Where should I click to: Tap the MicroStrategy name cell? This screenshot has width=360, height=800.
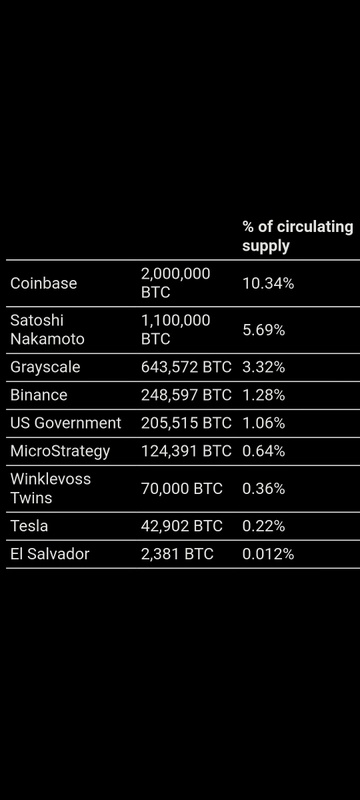click(x=60, y=451)
